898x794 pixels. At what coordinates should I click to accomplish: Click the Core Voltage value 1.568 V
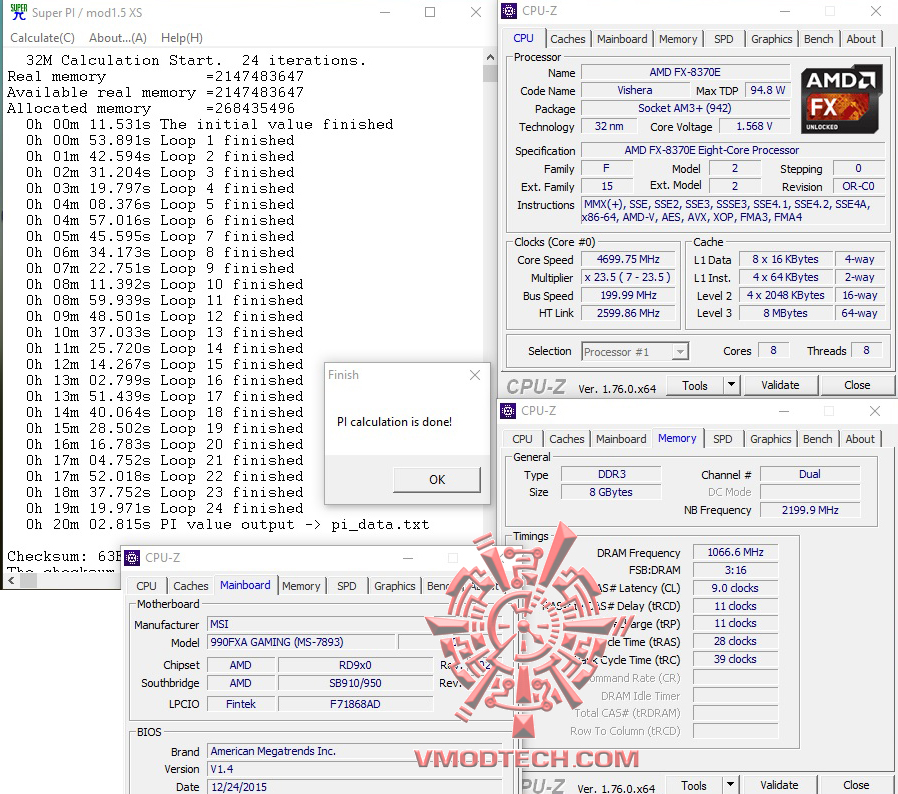[x=754, y=126]
